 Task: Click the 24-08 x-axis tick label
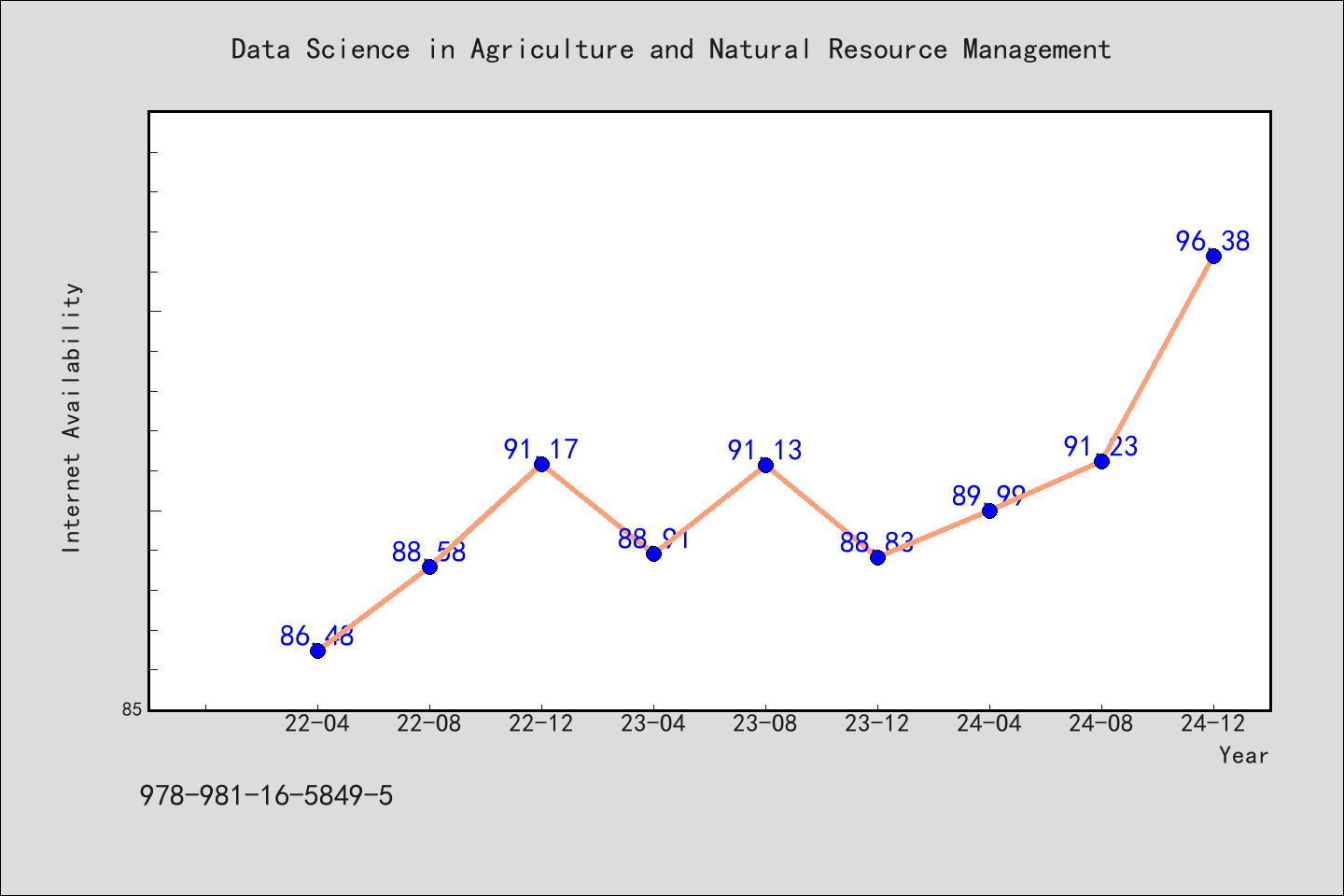tap(1101, 724)
